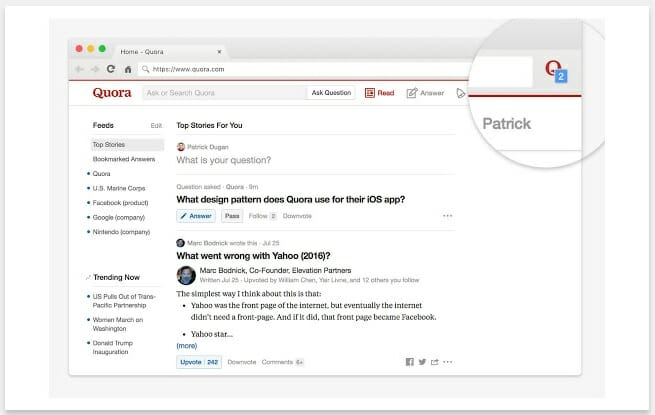Open Bookmarked Answers feed
The image size is (655, 415).
tap(124, 159)
